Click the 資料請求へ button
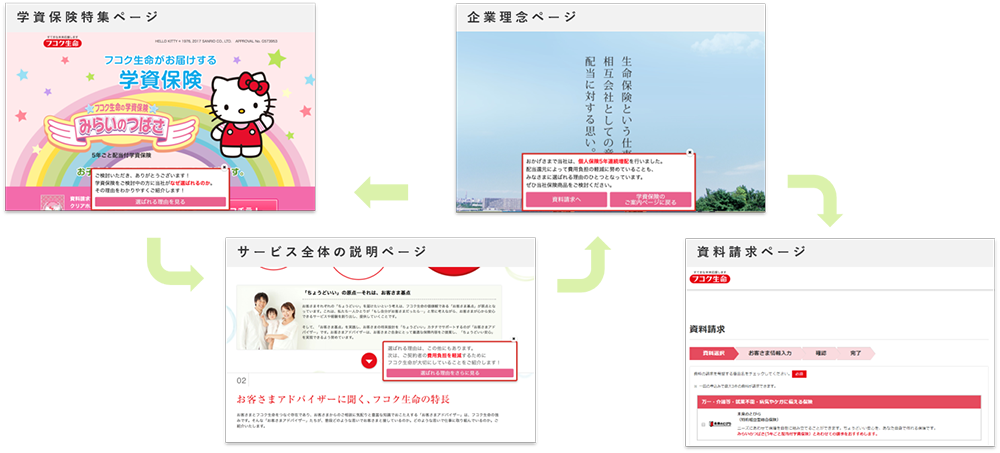 click(x=566, y=200)
